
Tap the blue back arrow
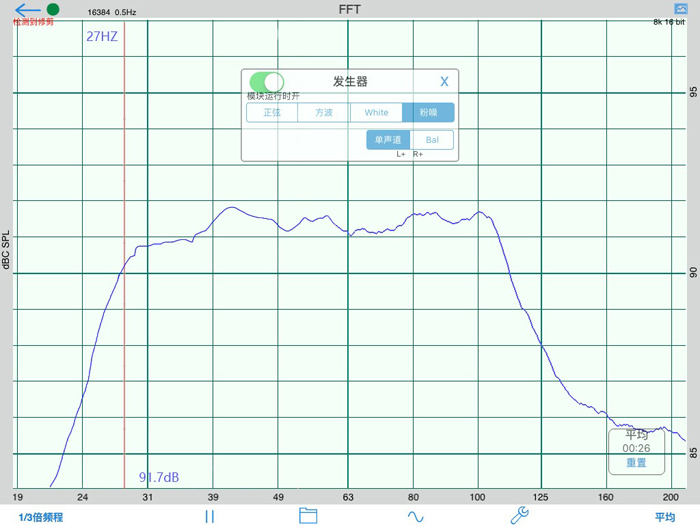(27, 10)
